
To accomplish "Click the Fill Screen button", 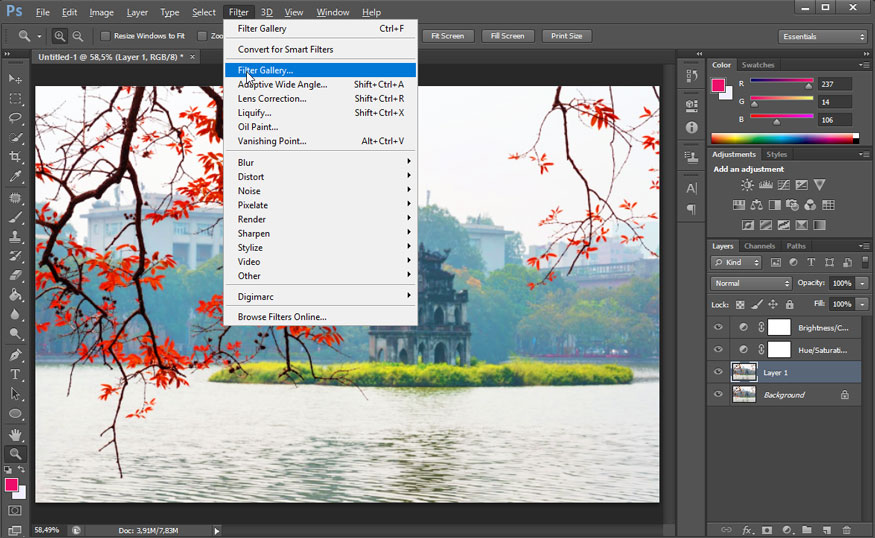I will tap(507, 36).
